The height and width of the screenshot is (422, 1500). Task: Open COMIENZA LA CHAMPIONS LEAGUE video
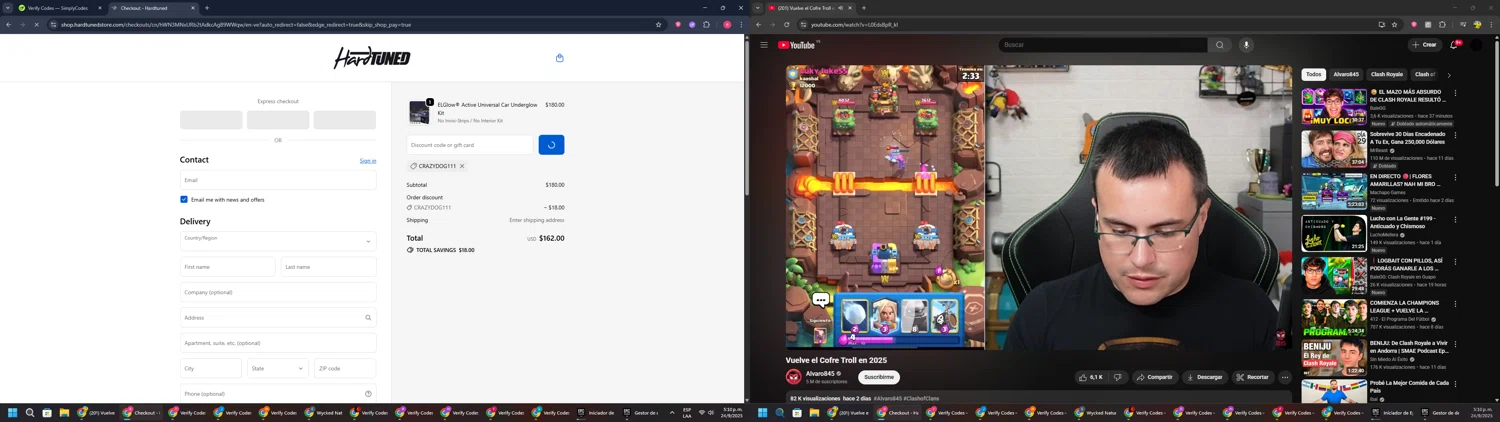[1334, 317]
